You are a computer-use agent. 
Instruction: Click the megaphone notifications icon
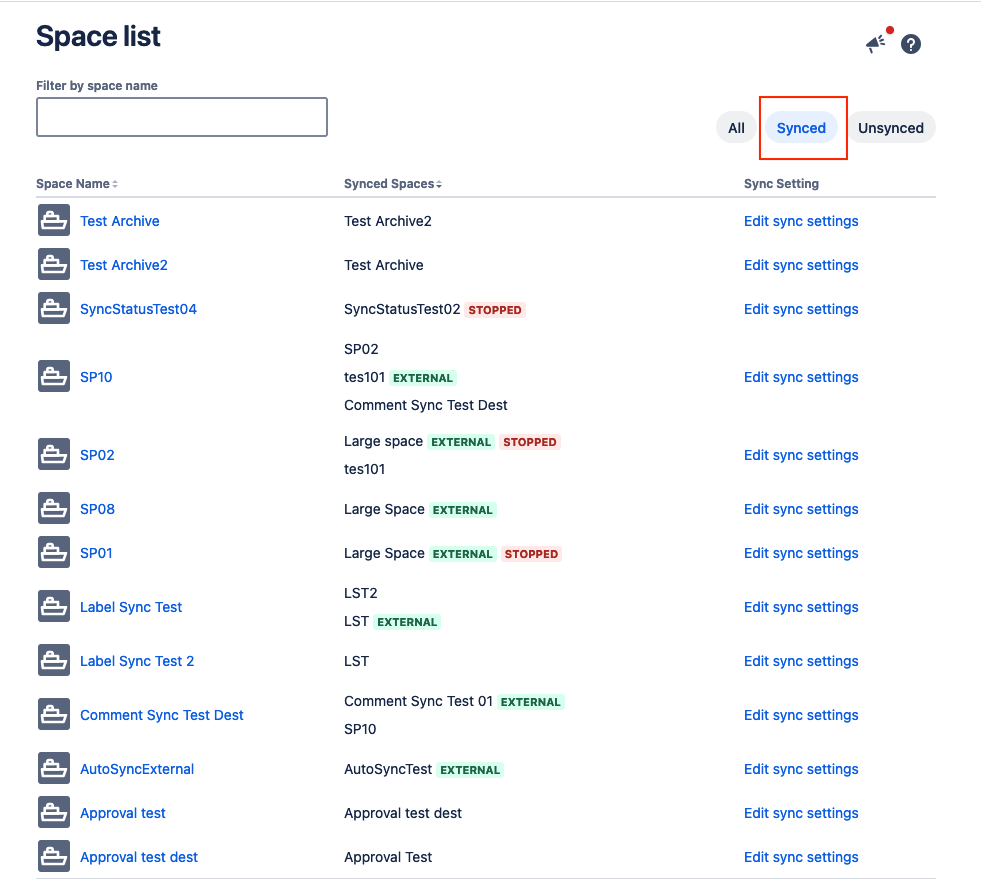(x=875, y=44)
